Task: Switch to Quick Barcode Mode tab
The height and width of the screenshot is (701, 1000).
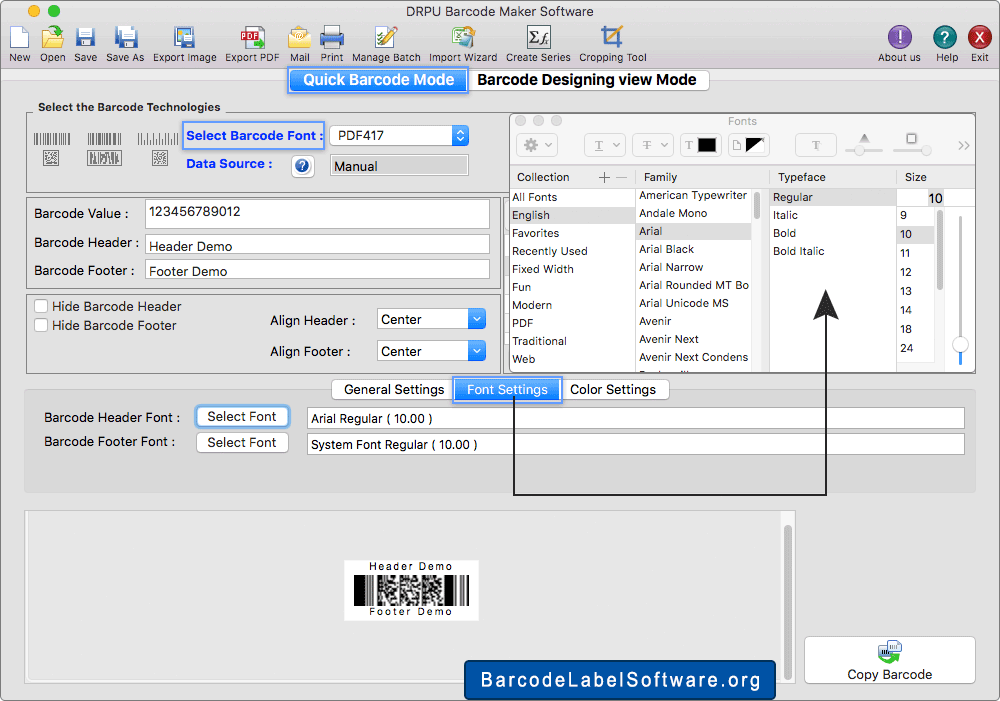Action: 378,80
